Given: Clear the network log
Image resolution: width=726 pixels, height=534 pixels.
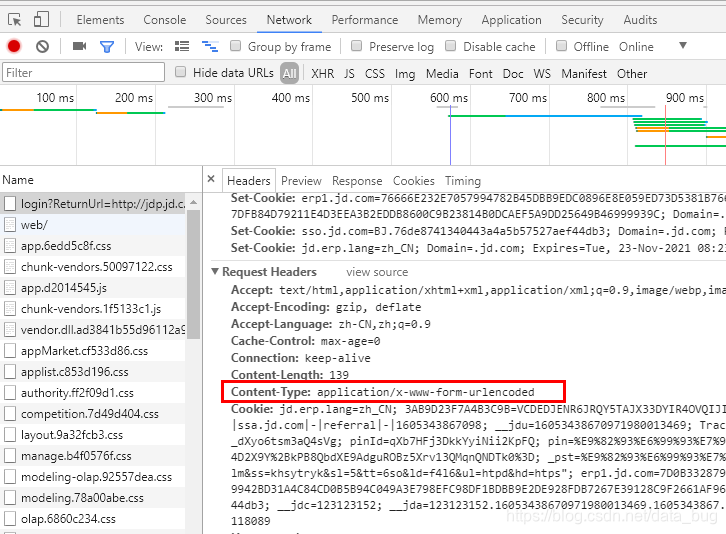Looking at the screenshot, I should 42,46.
